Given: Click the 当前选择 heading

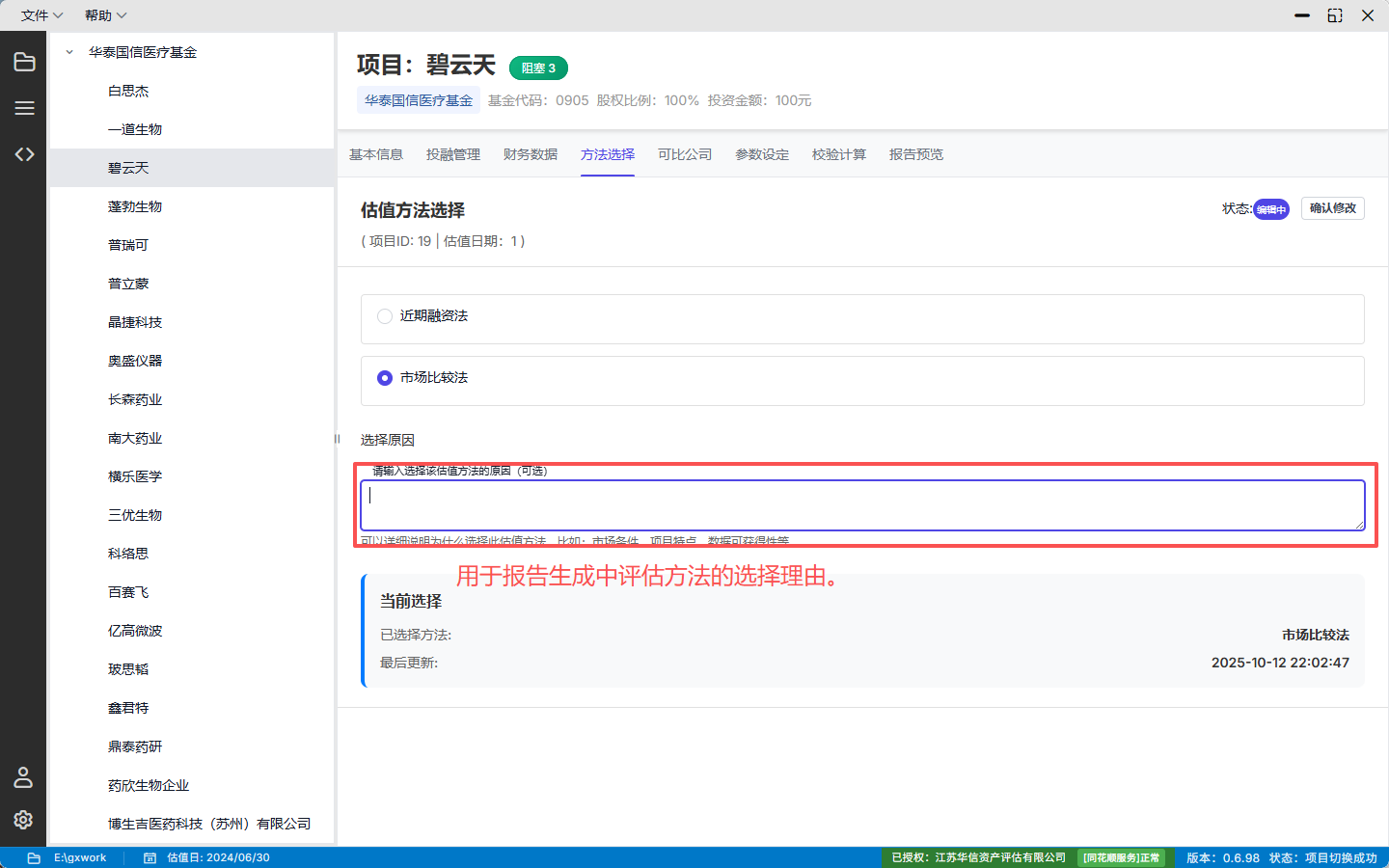Looking at the screenshot, I should click(x=411, y=601).
